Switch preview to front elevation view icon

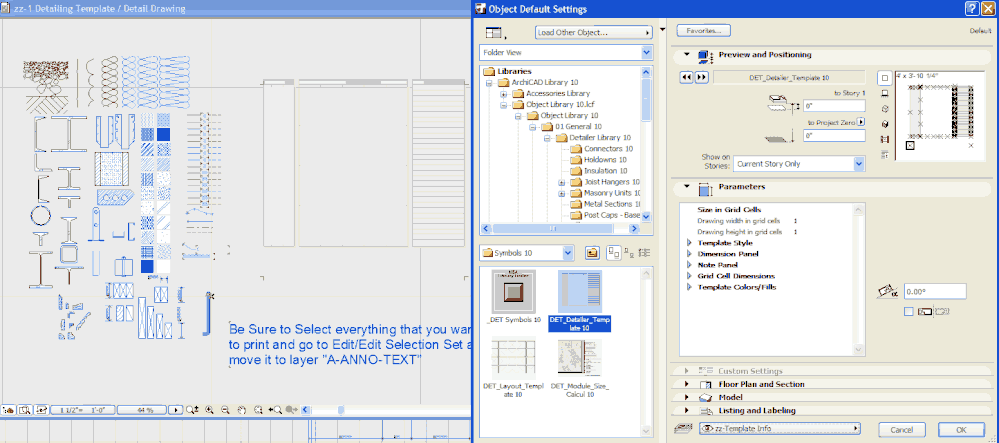884,94
